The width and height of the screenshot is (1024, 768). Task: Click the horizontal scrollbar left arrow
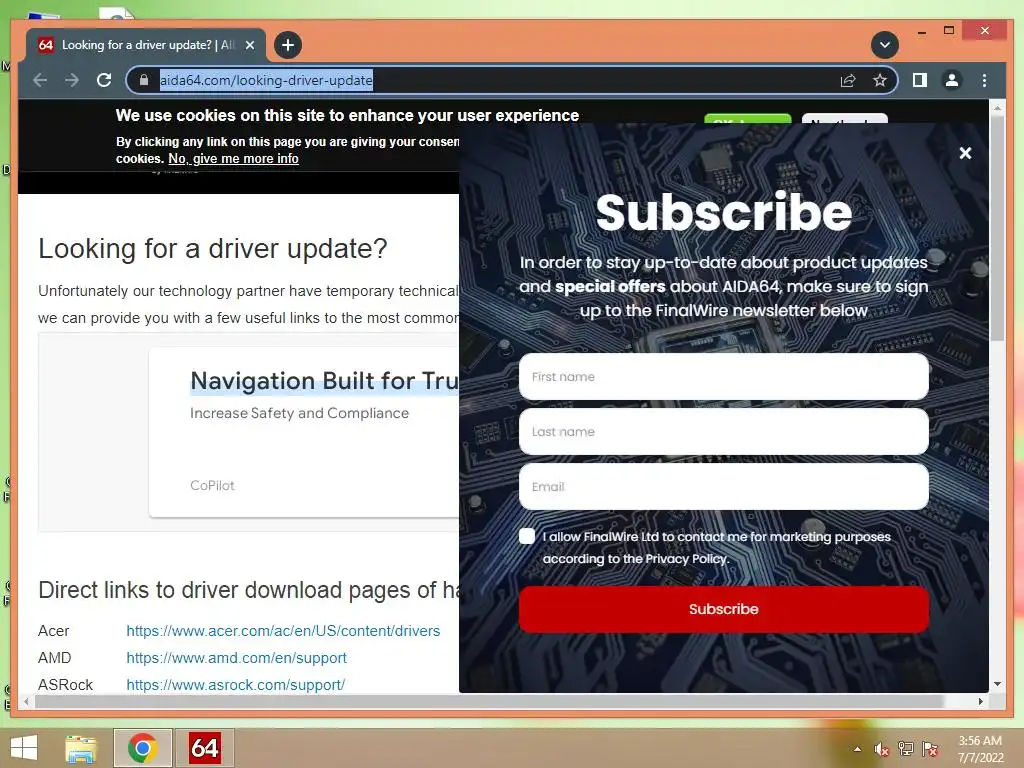(x=26, y=701)
